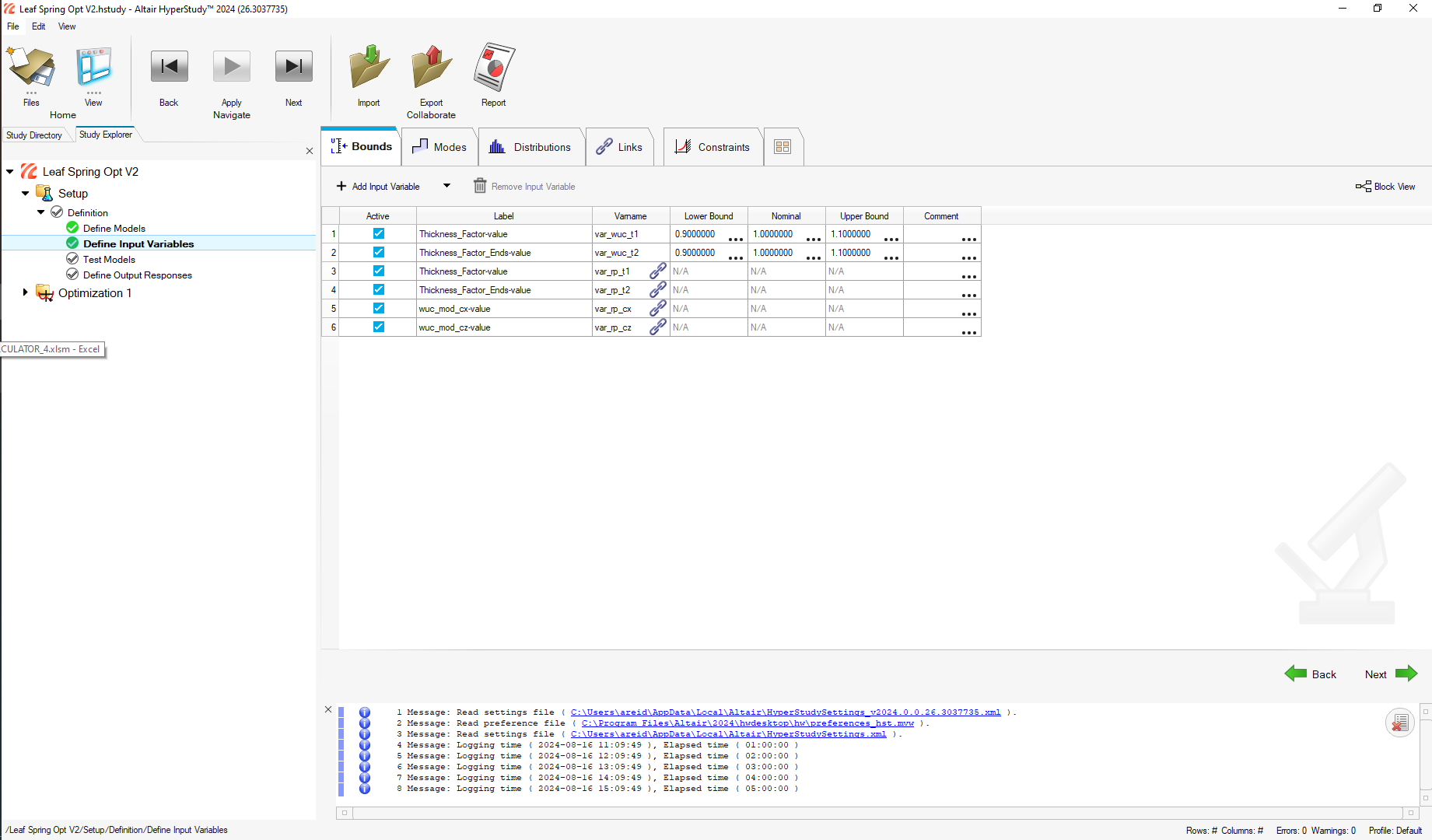
Task: Click the Back navigate icon in the toolbar
Action: tap(169, 67)
